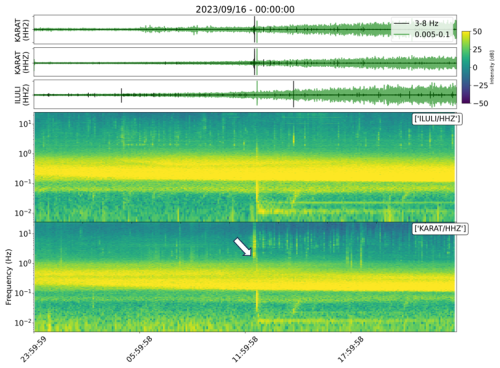
Task: Click the KARAT HH2 waveform panel
Action: [x=245, y=29]
